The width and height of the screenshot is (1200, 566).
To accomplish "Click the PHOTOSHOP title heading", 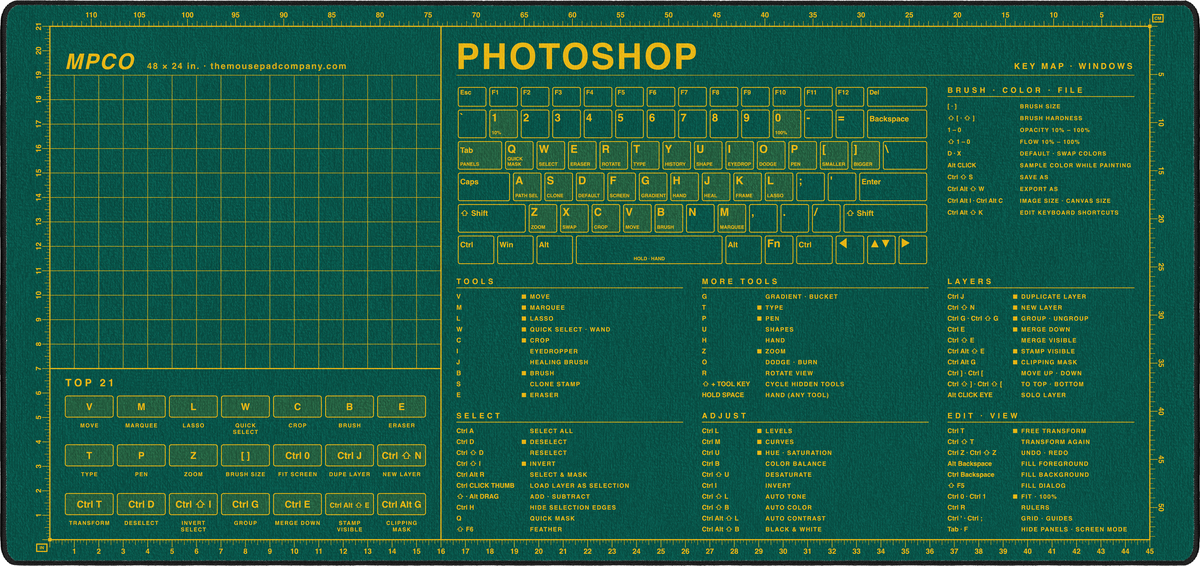I will [577, 56].
